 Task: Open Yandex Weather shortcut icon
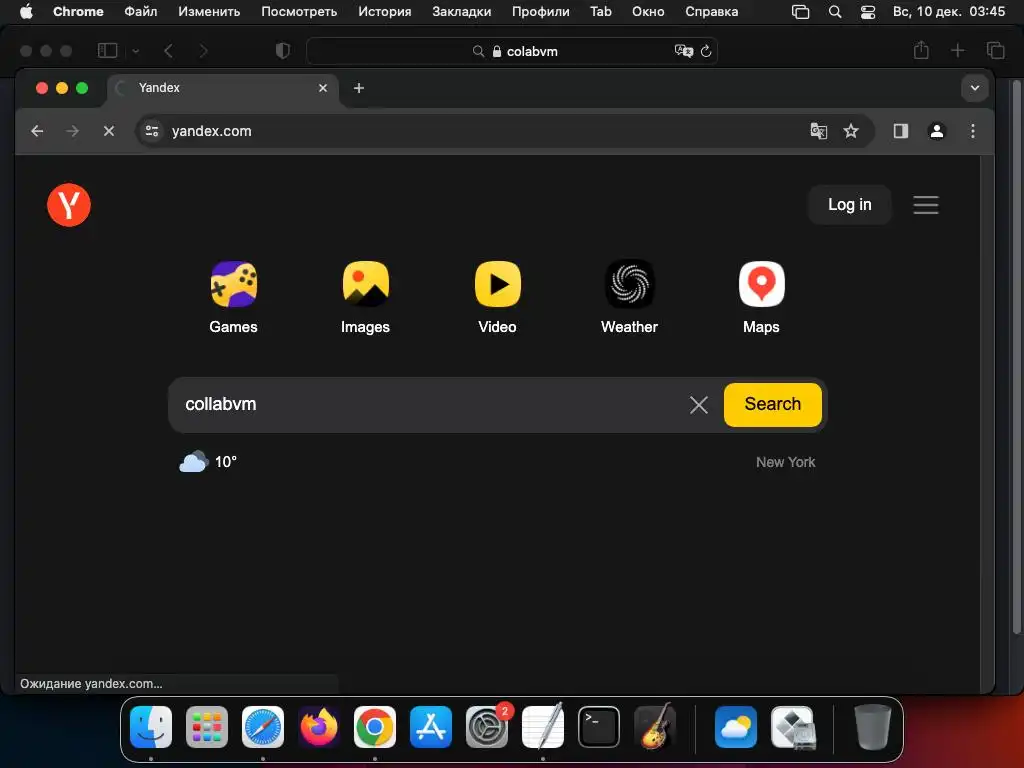(x=630, y=284)
